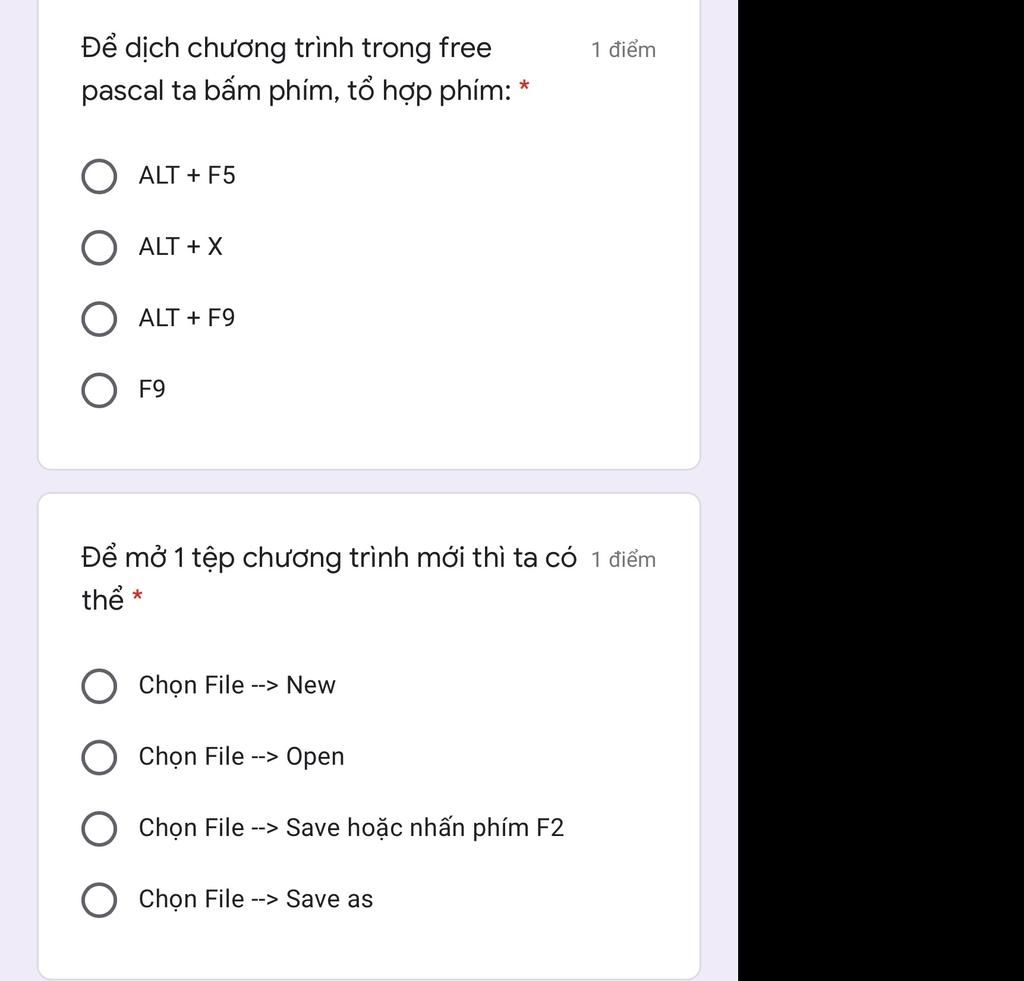
Task: Click the 'ALT + X' answer label text
Action: [x=181, y=247]
